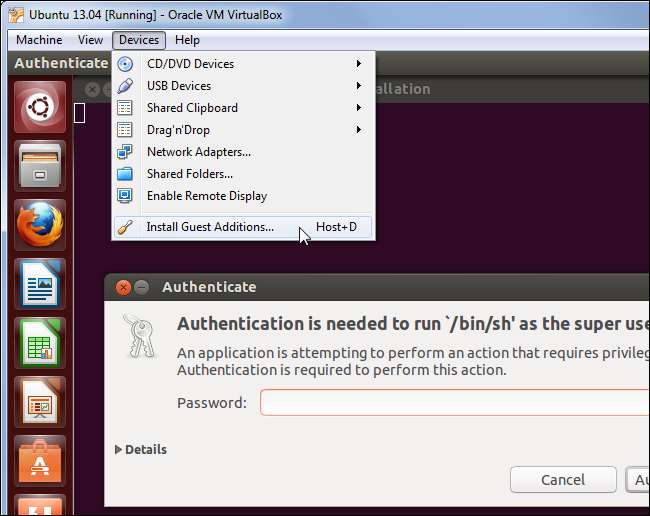650x516 pixels.
Task: Open the Machine menu
Action: coord(39,40)
